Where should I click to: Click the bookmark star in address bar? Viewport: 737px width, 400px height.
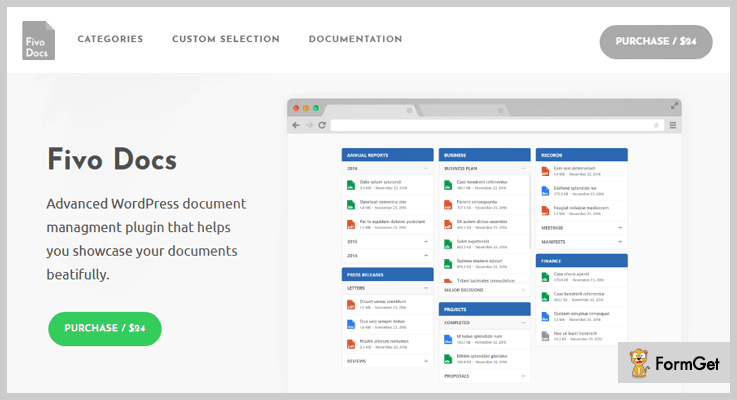coord(656,125)
